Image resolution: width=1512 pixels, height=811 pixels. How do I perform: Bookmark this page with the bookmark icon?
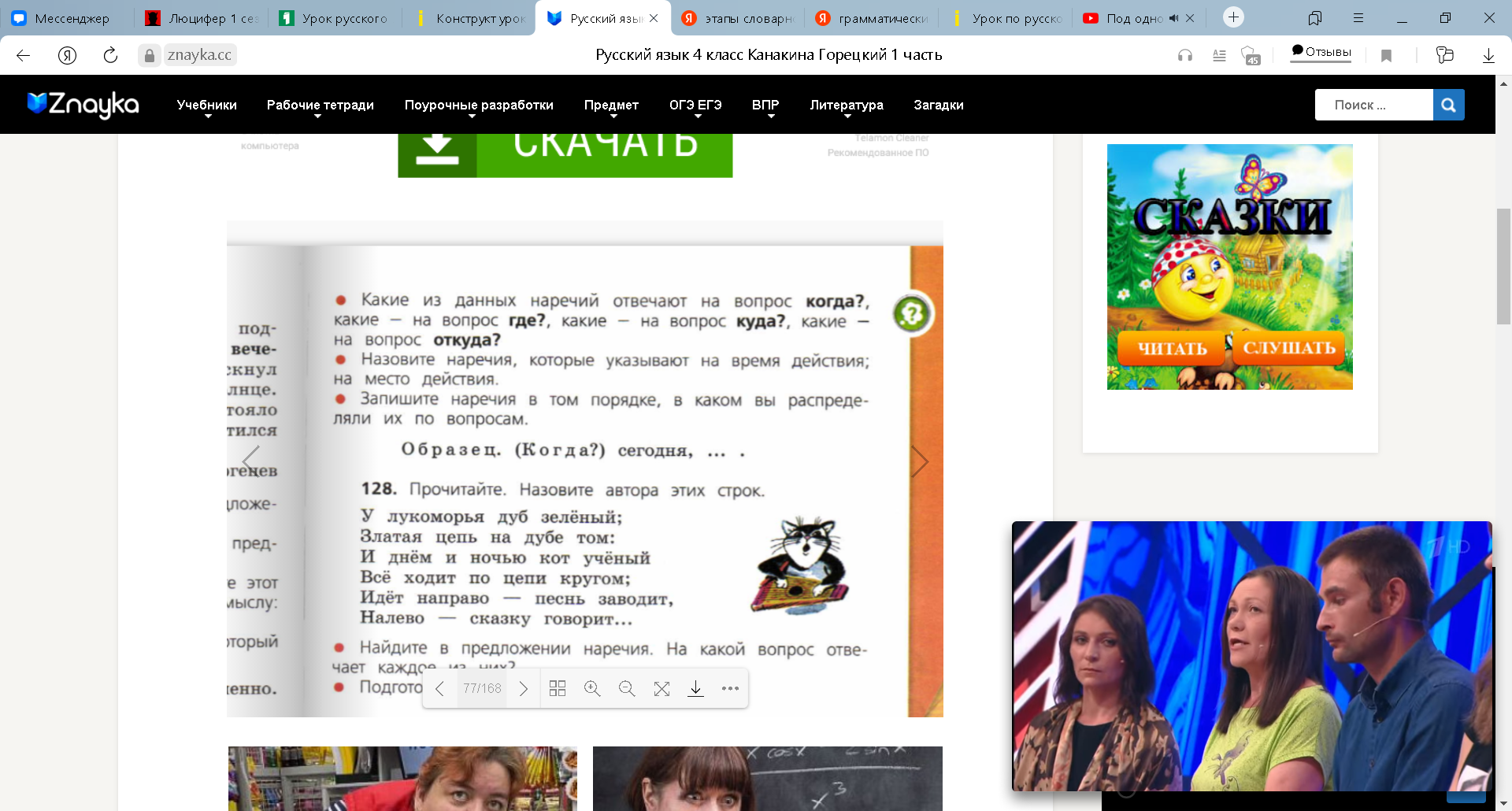click(x=1387, y=55)
